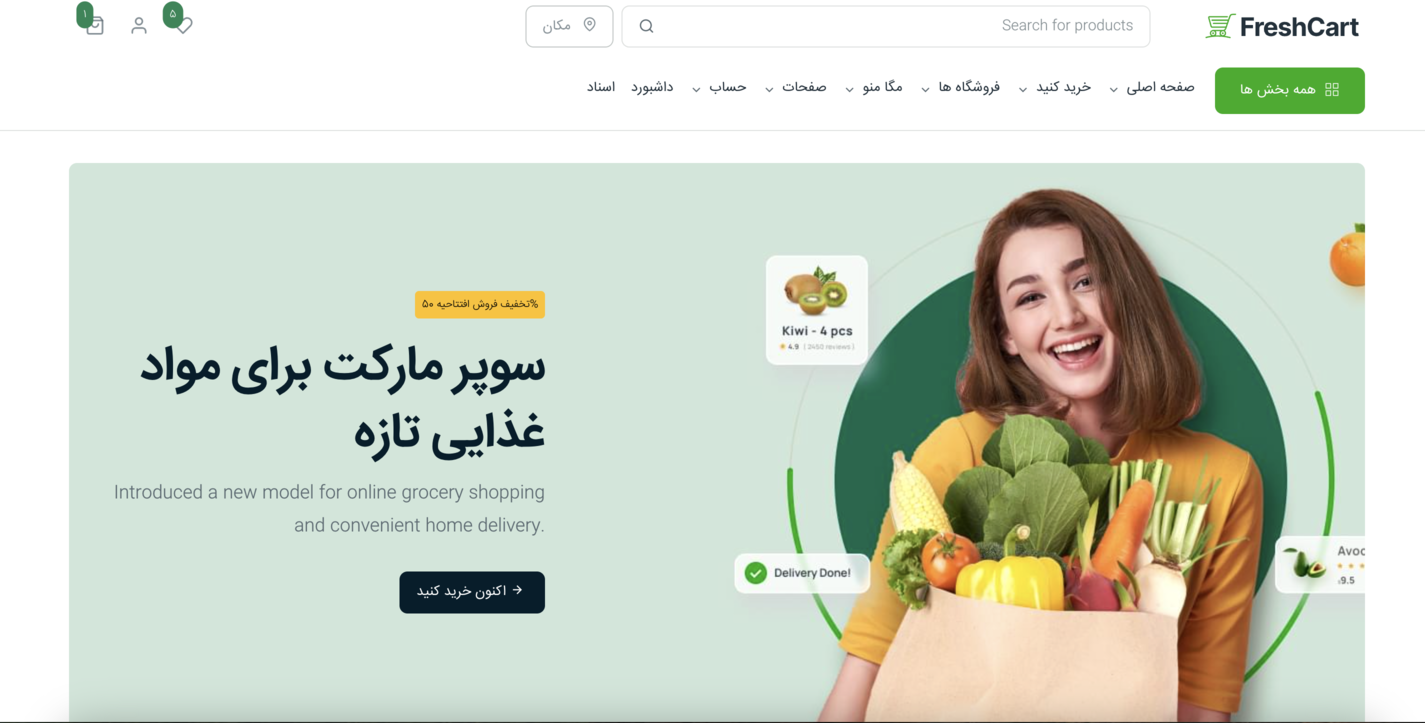Click the اکنون خرید کنید button

pos(472,592)
